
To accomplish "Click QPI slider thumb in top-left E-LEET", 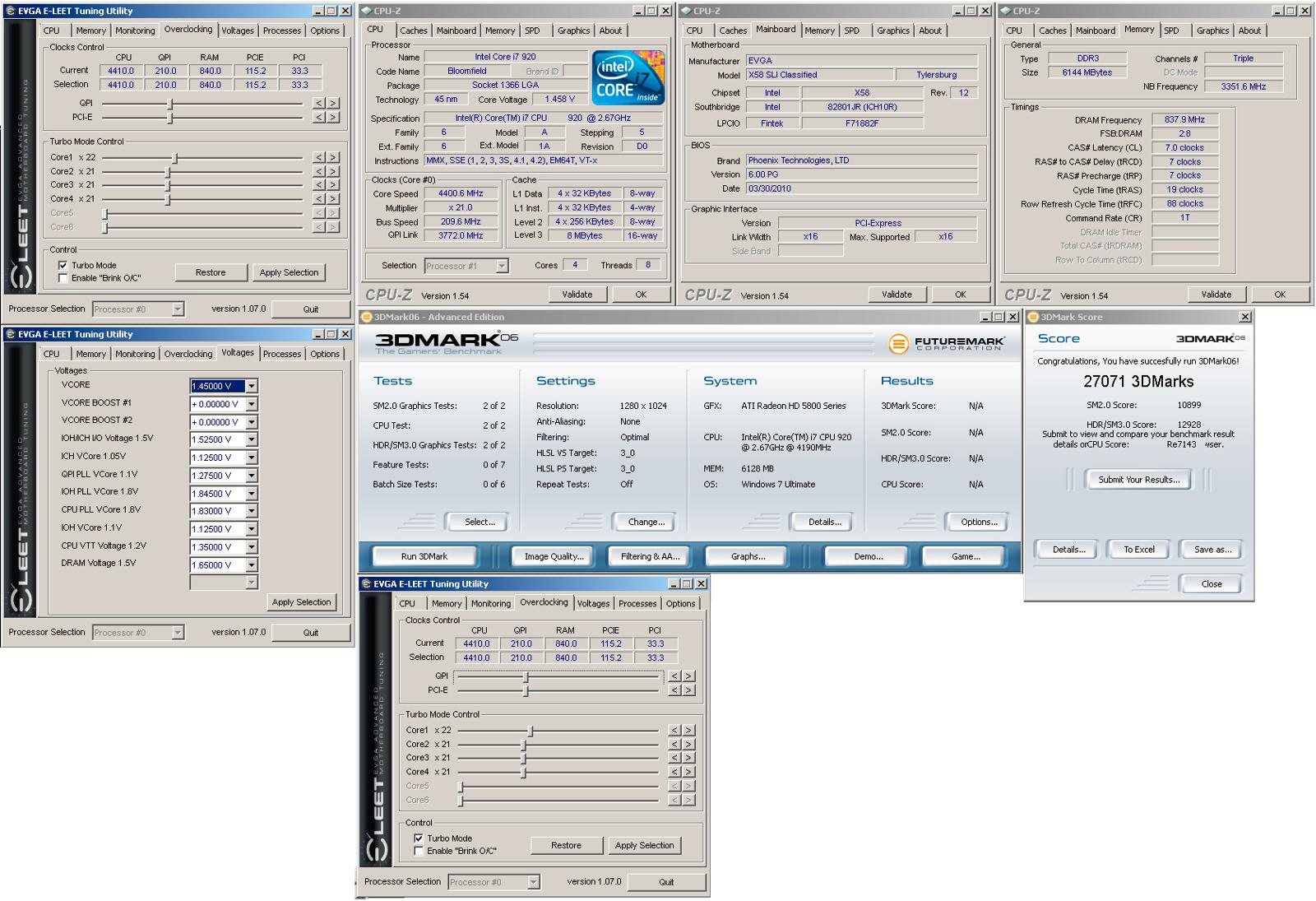I will 170,104.
